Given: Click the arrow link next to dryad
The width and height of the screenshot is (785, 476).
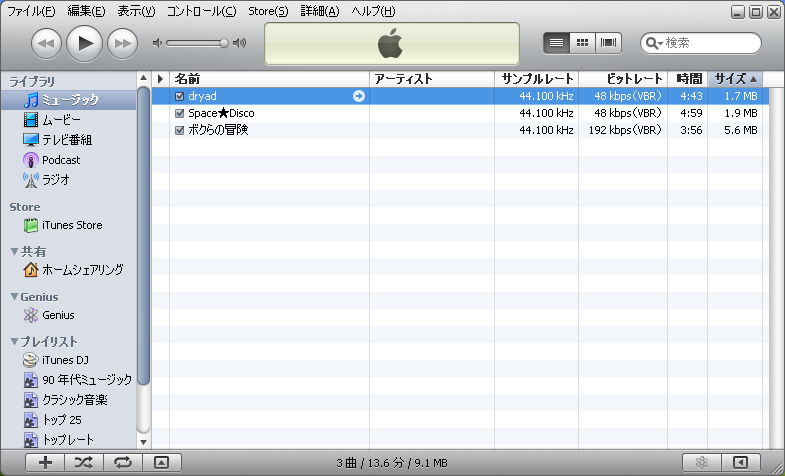Looking at the screenshot, I should pos(358,96).
